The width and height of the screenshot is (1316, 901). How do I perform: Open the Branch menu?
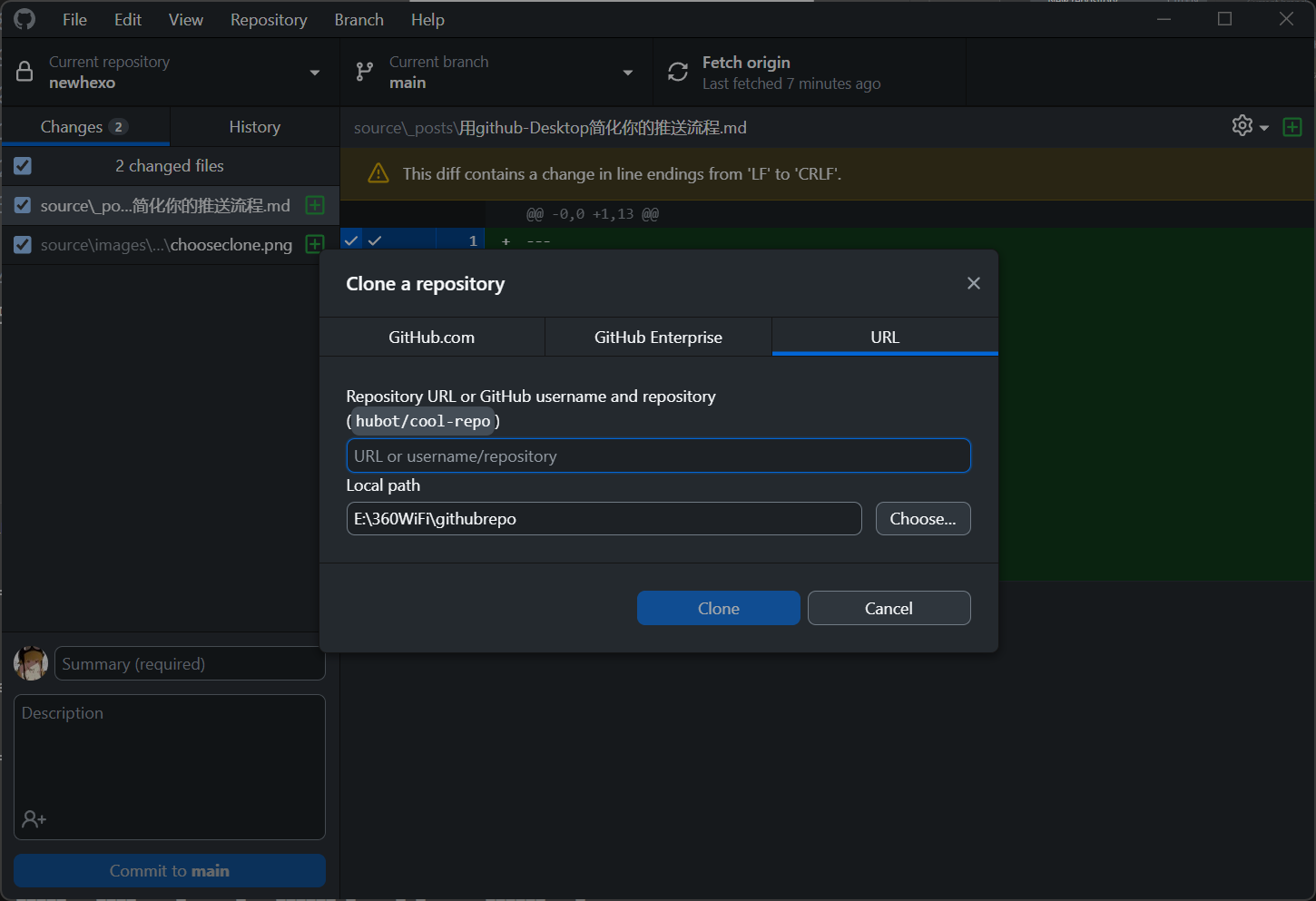pyautogui.click(x=359, y=19)
